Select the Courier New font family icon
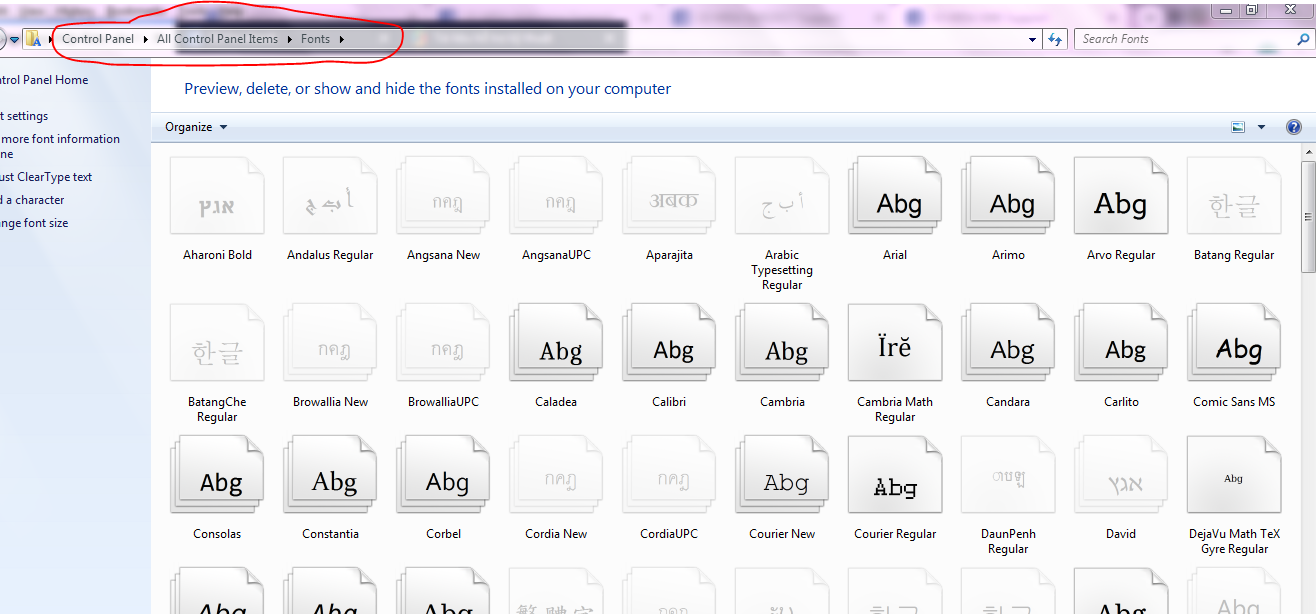Image resolution: width=1316 pixels, height=614 pixels. (x=782, y=476)
